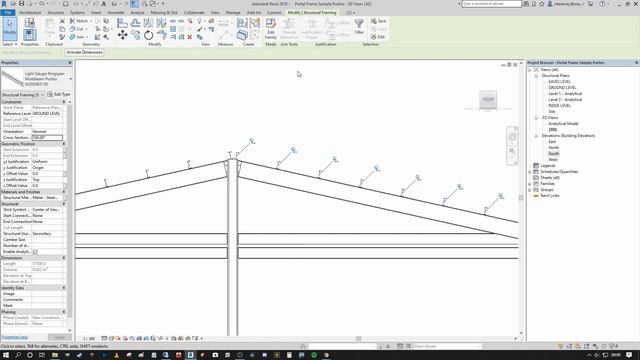Click Properties help link
The width and height of the screenshot is (640, 360).
pos(15,338)
